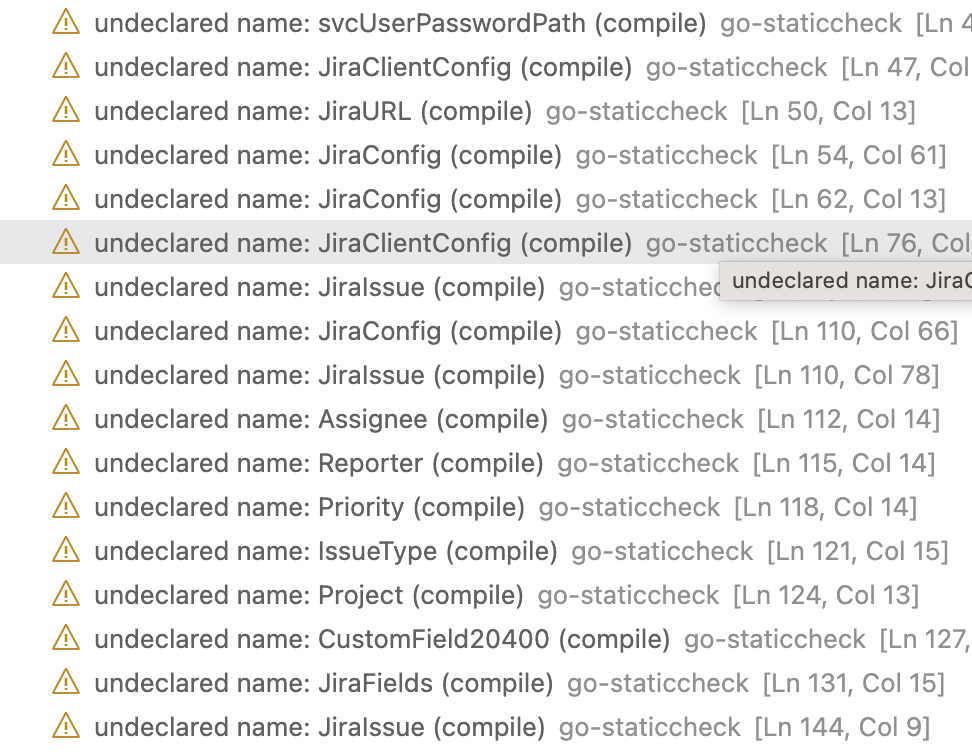
Task: Click the warning icon beside svcUserPasswordPath
Action: click(x=65, y=21)
